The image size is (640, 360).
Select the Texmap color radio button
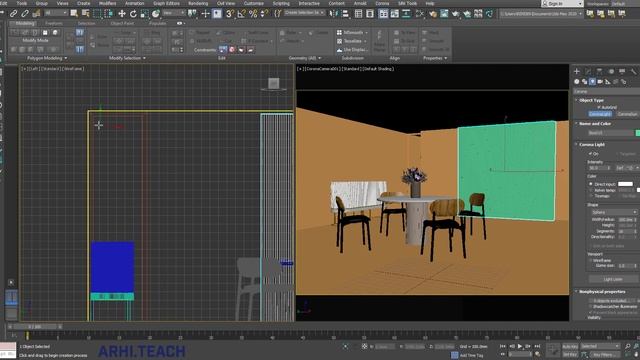[x=591, y=196]
